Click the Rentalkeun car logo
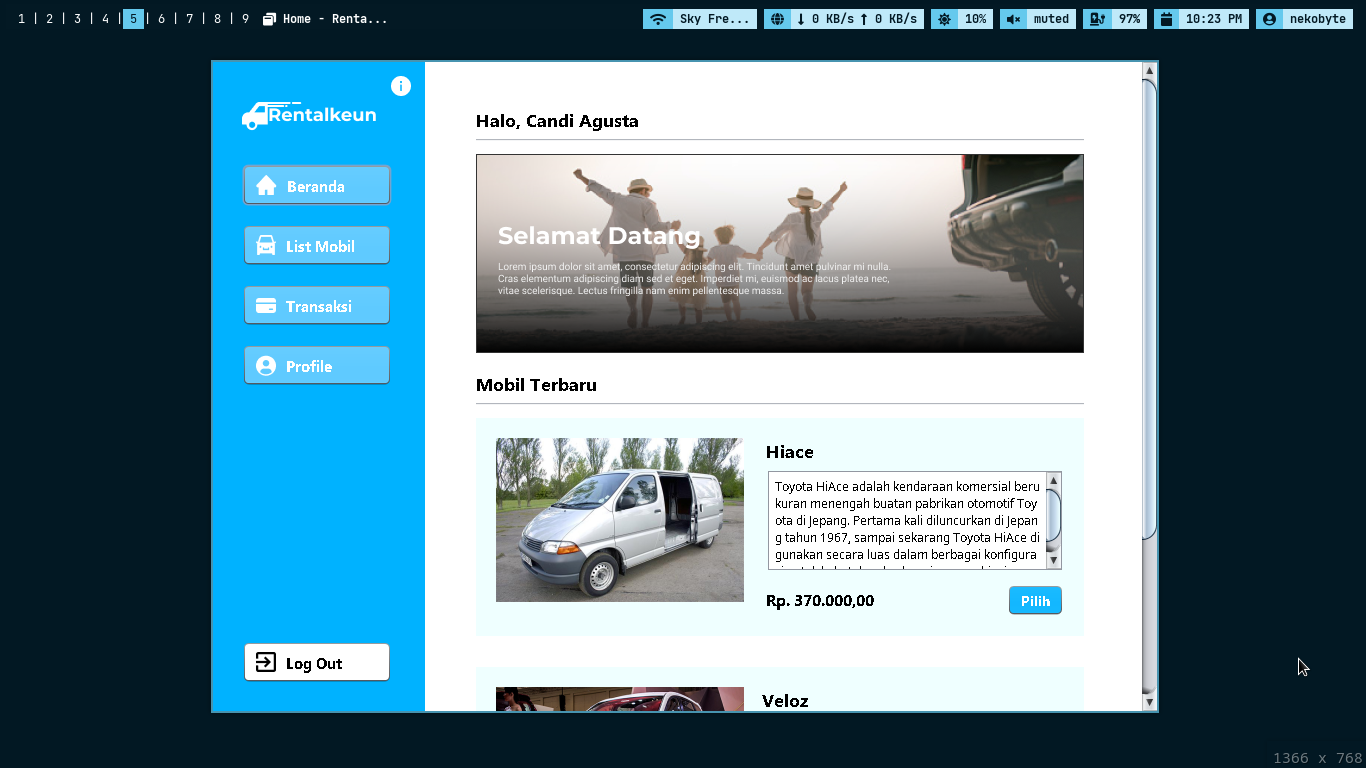The height and width of the screenshot is (768, 1366). click(309, 116)
